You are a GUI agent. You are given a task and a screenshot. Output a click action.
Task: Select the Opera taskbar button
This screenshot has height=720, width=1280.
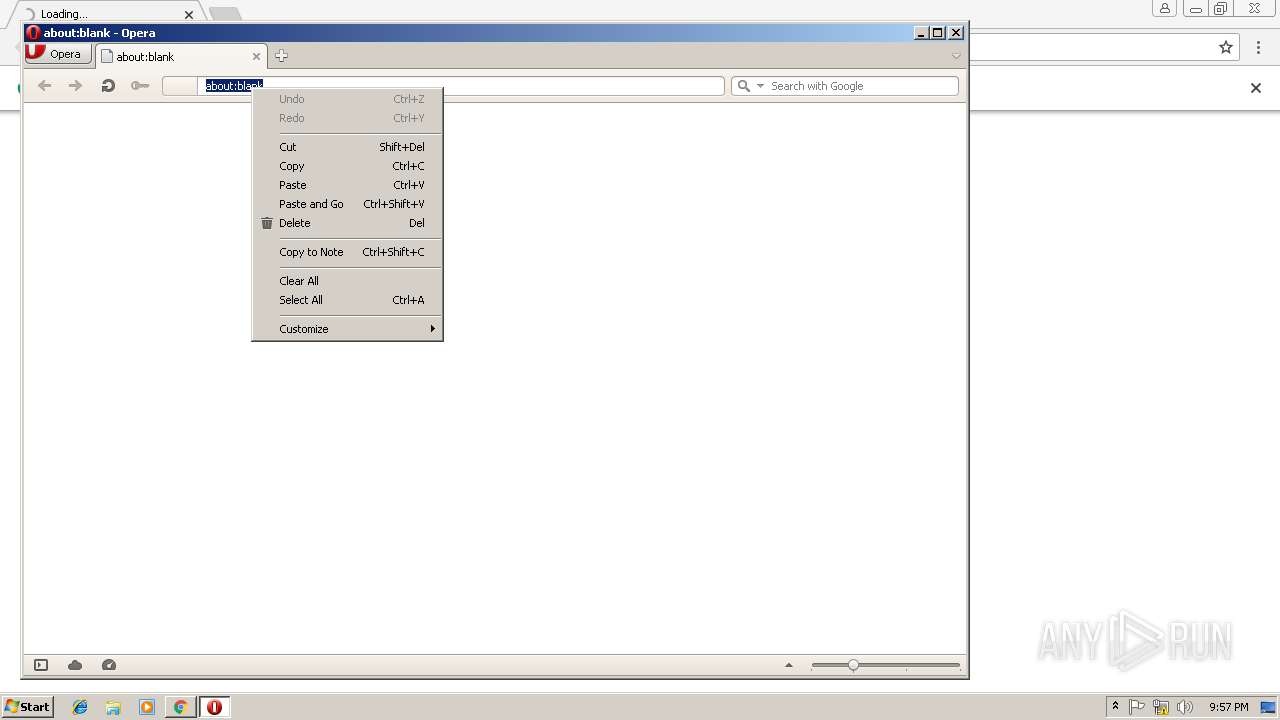214,707
